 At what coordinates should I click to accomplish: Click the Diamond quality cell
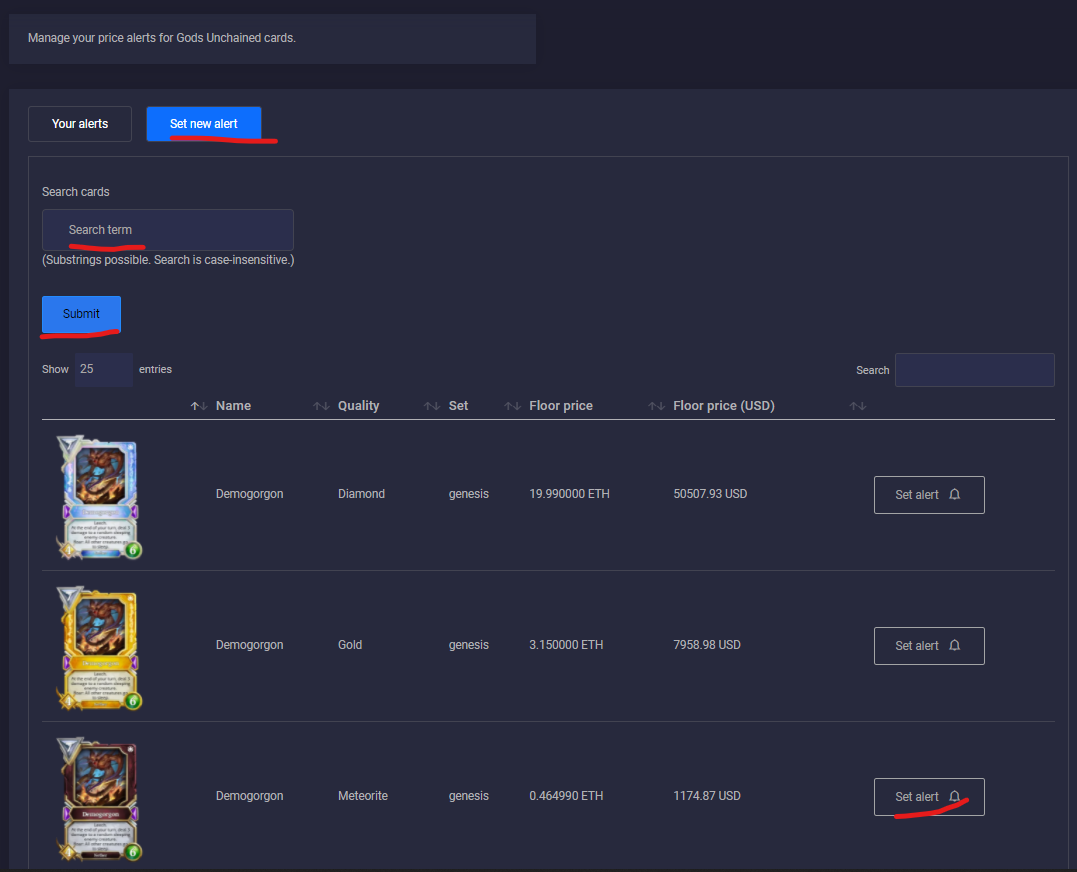[x=361, y=494]
